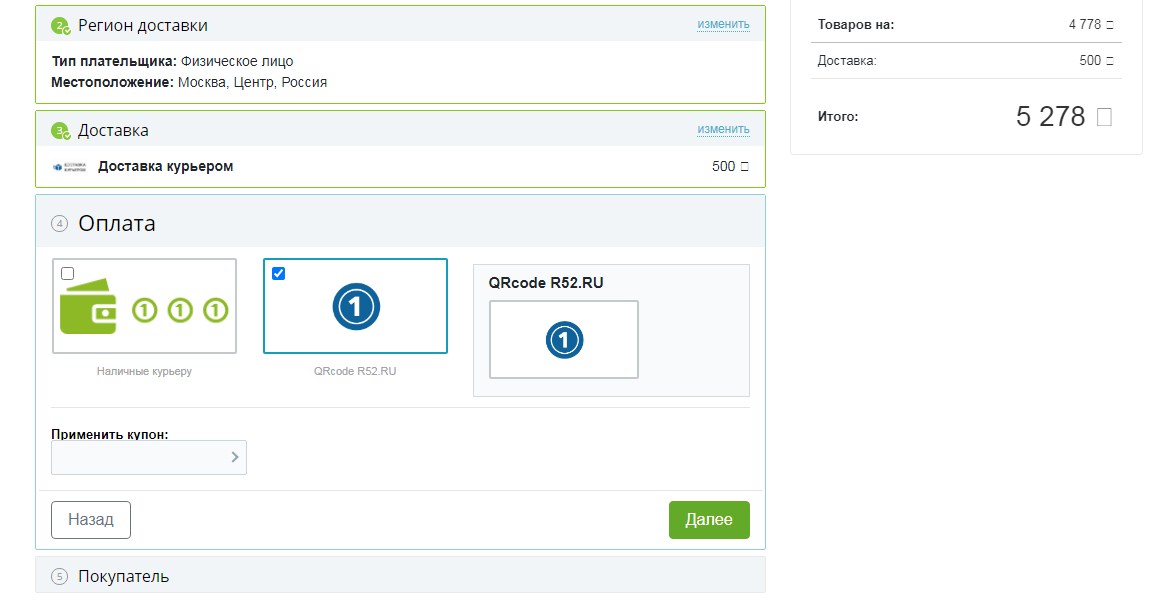Click the QRcode R52.RU preview image on right
The height and width of the screenshot is (615, 1152).
[563, 340]
